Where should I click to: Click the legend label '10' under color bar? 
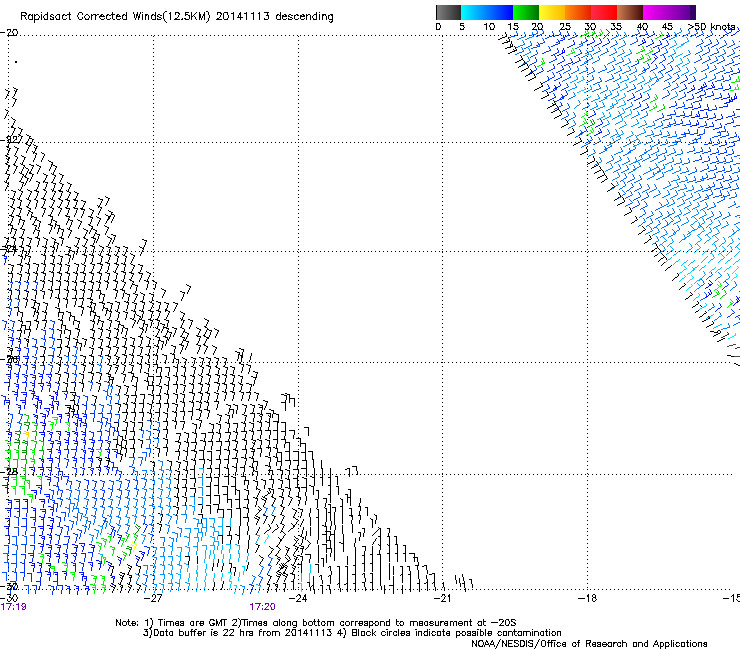pyautogui.click(x=489, y=27)
